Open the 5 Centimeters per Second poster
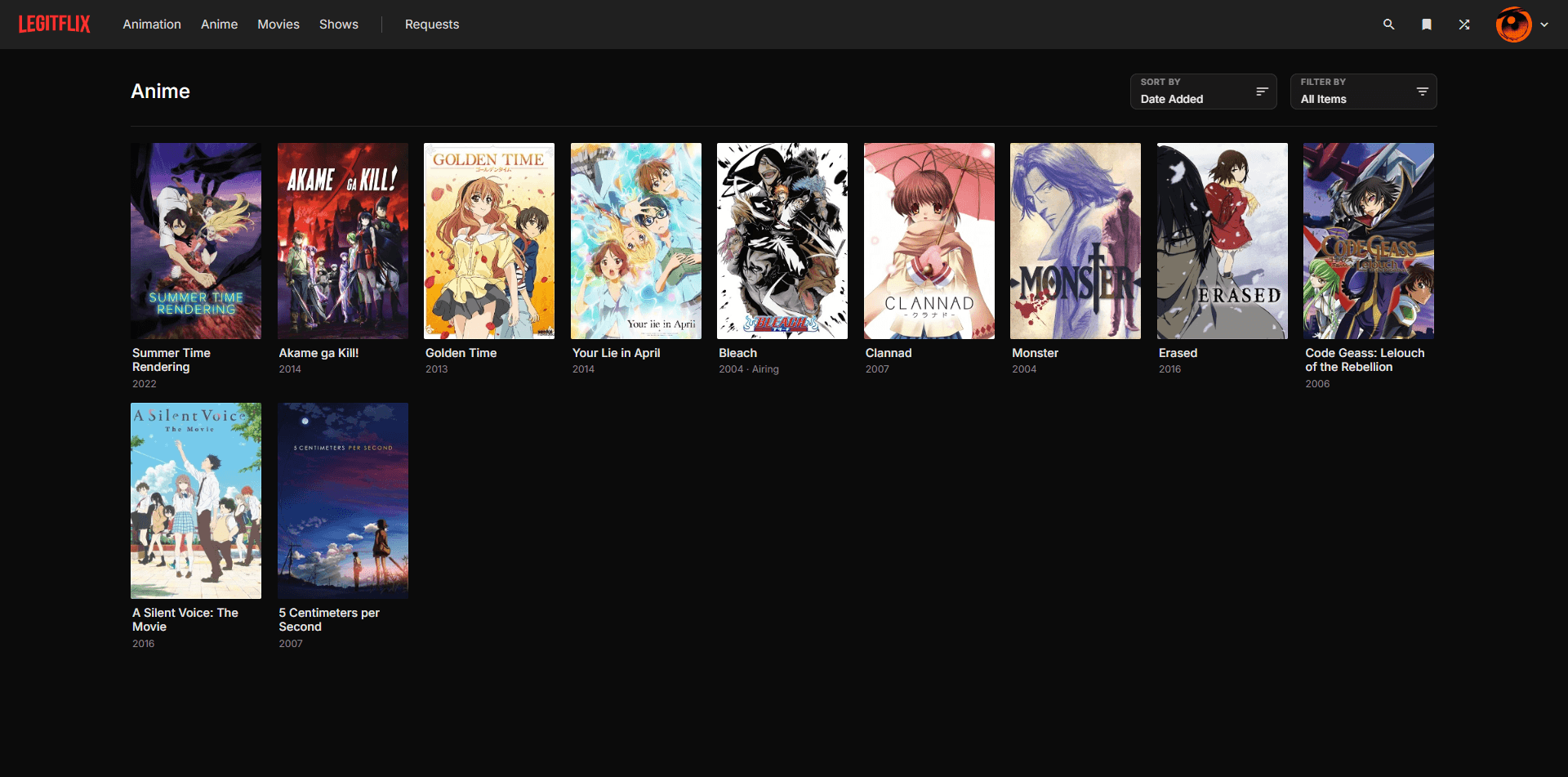This screenshot has width=1568, height=777. coord(343,501)
